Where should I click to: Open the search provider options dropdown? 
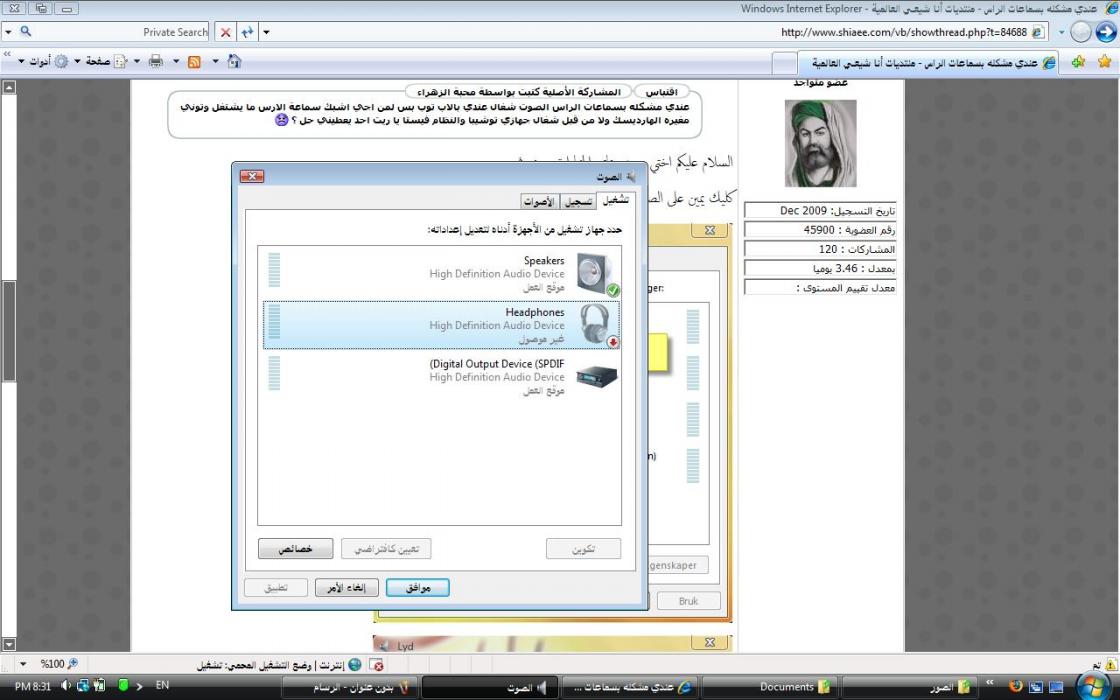click(x=8, y=32)
